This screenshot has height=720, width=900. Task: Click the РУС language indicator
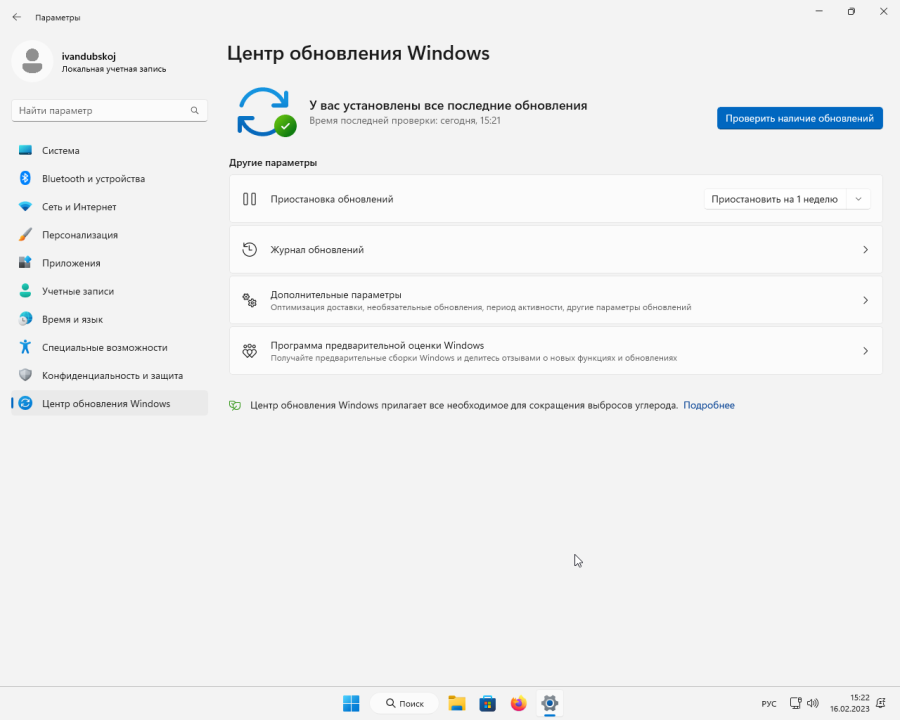click(769, 704)
